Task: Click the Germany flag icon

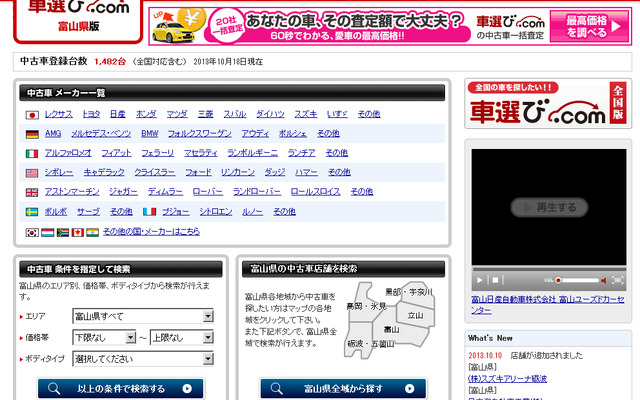Action: 32,134
